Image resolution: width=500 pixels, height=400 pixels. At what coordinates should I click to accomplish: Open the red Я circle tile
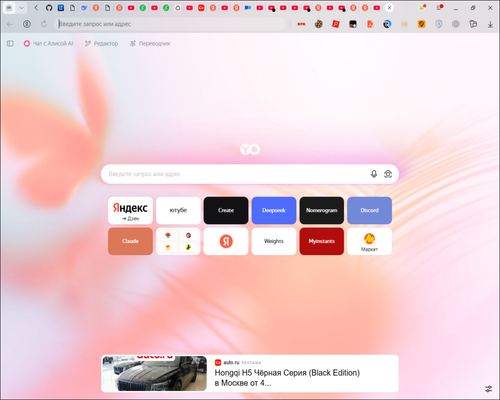(226, 241)
